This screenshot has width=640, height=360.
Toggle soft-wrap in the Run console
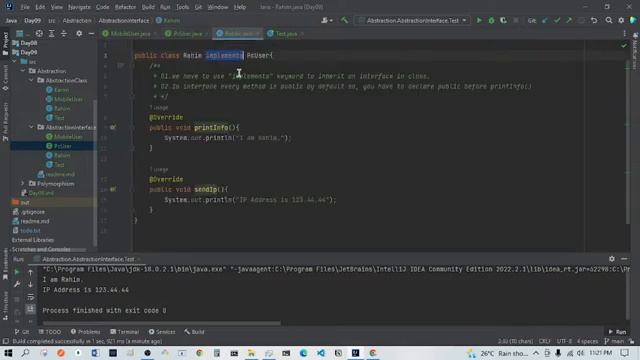point(30,297)
